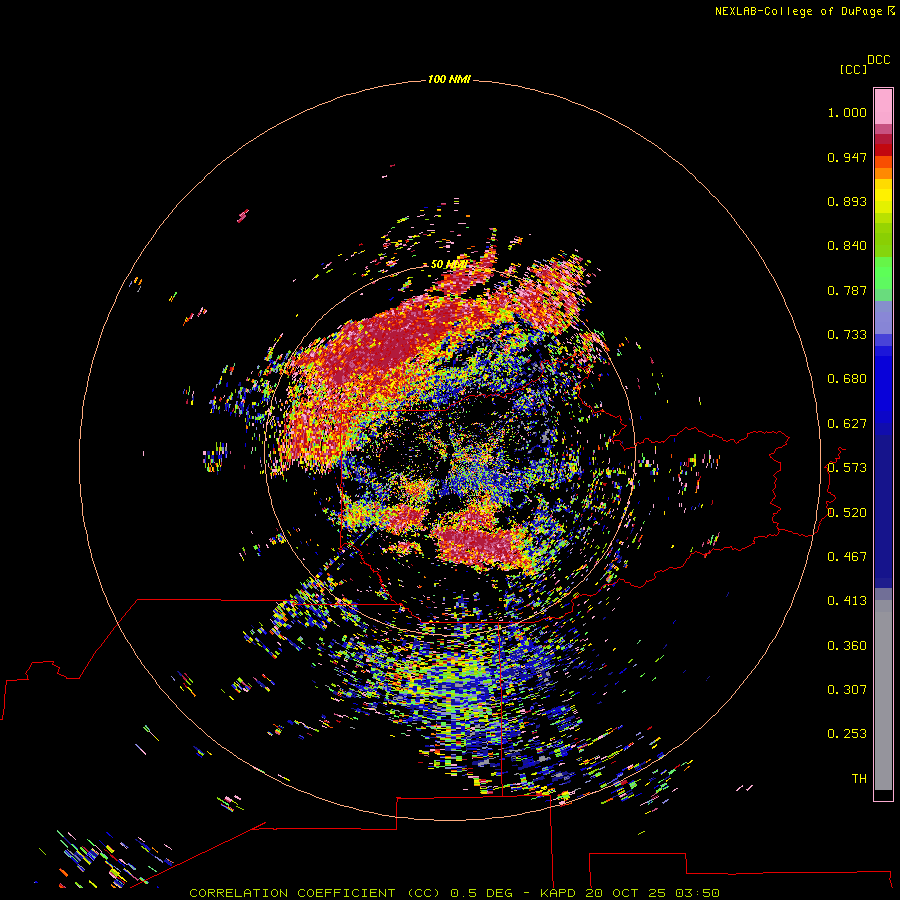Click the 50 NMI range ring label
Image resolution: width=900 pixels, height=900 pixels.
click(x=449, y=264)
